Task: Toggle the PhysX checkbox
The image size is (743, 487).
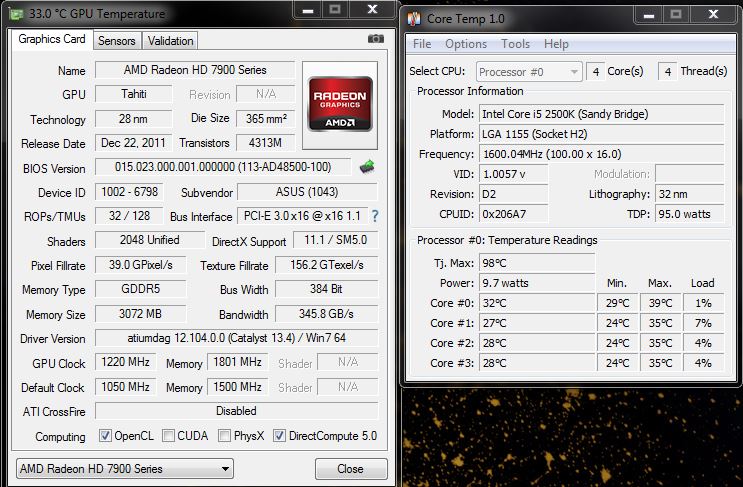Action: [225, 435]
